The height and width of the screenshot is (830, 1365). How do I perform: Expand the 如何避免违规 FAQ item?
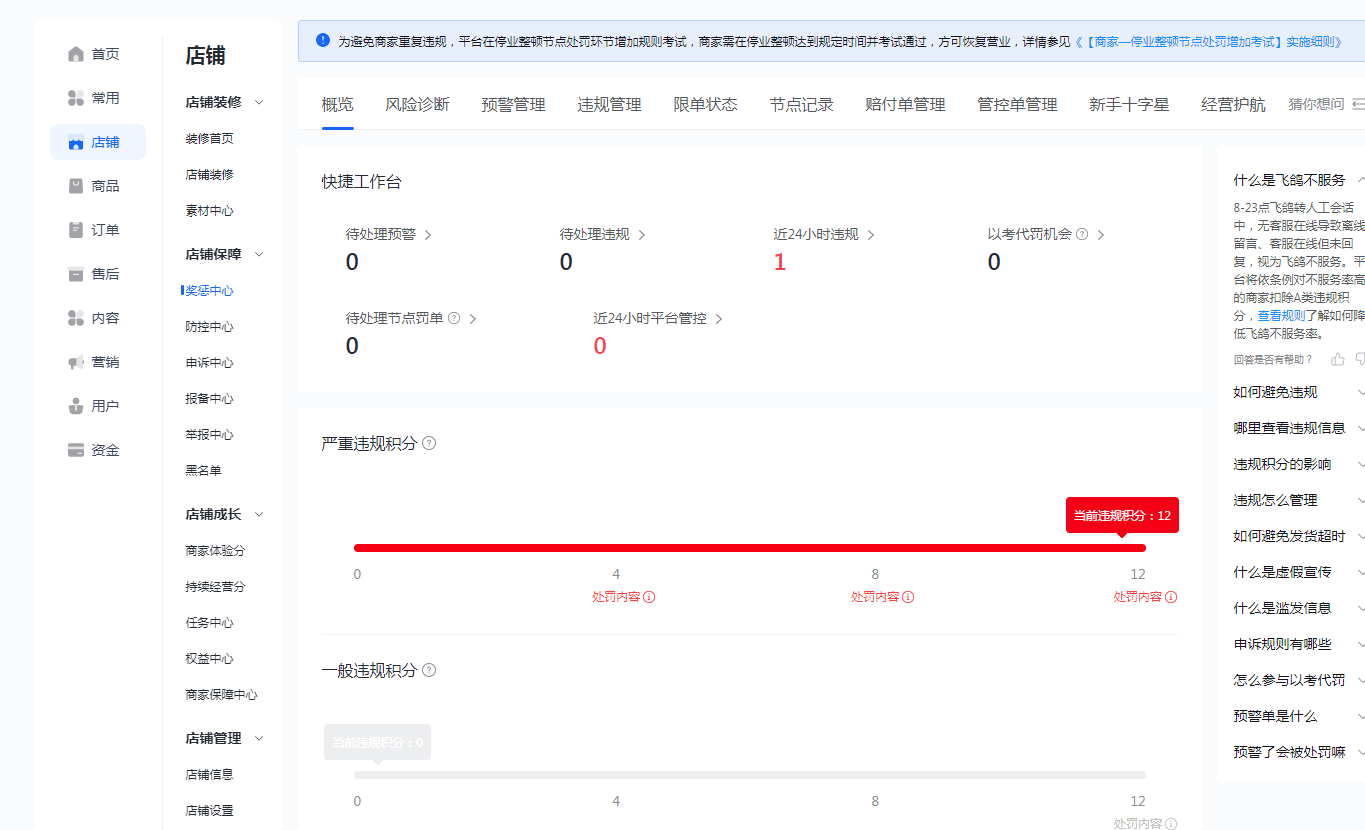point(1360,392)
